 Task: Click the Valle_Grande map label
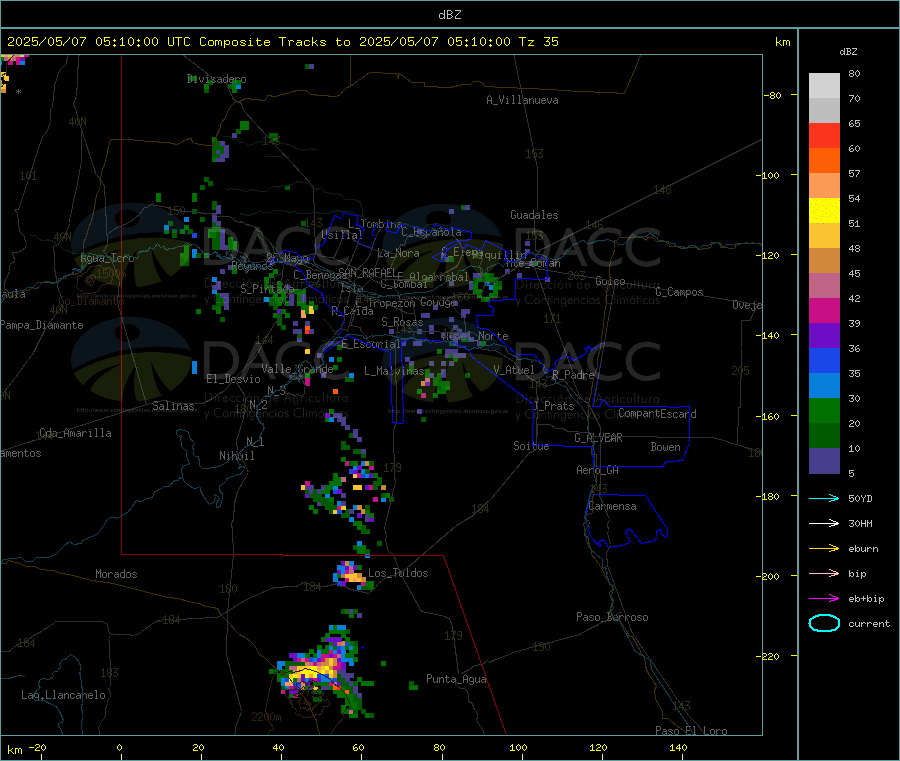pyautogui.click(x=297, y=369)
